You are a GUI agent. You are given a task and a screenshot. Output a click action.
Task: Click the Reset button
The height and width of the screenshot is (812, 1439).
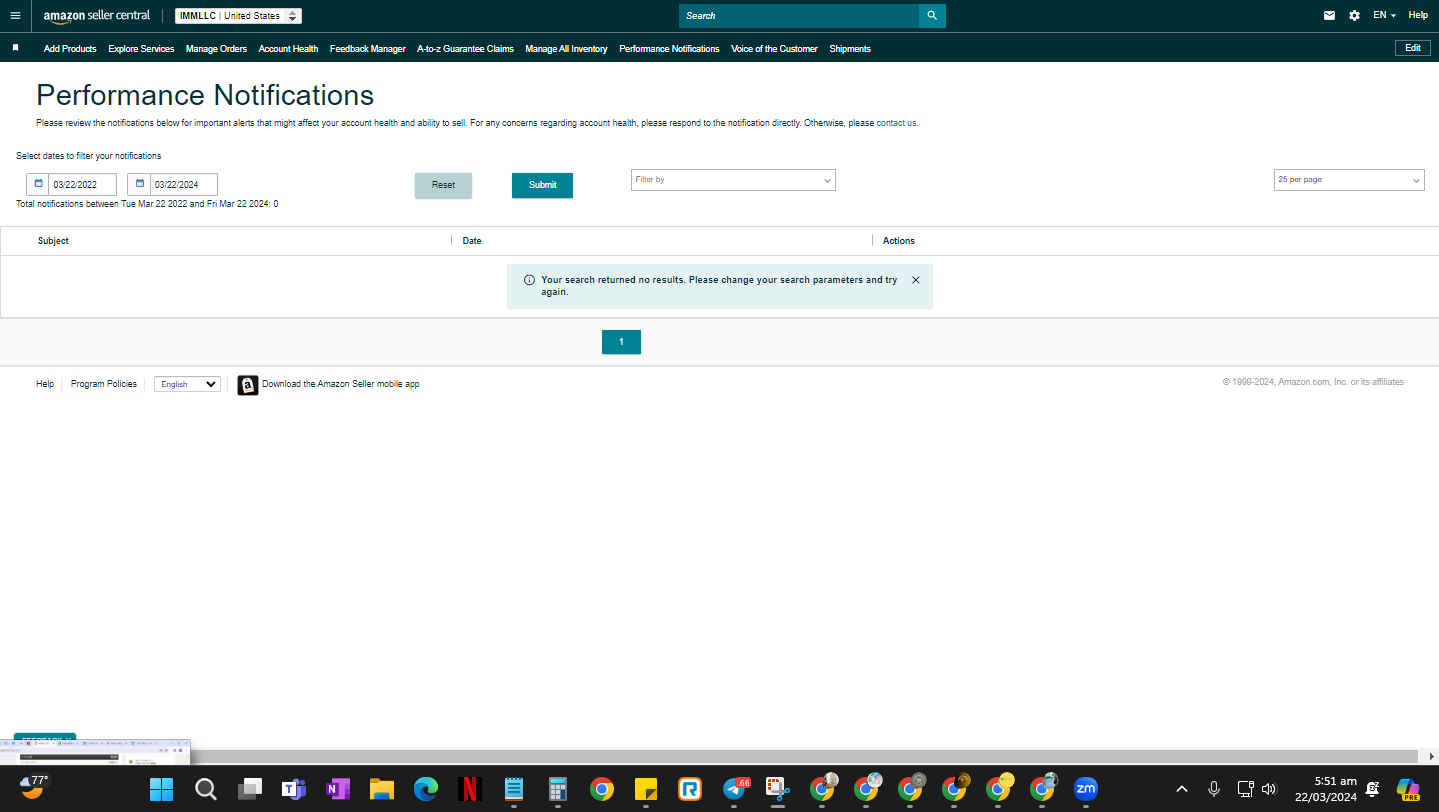[443, 185]
